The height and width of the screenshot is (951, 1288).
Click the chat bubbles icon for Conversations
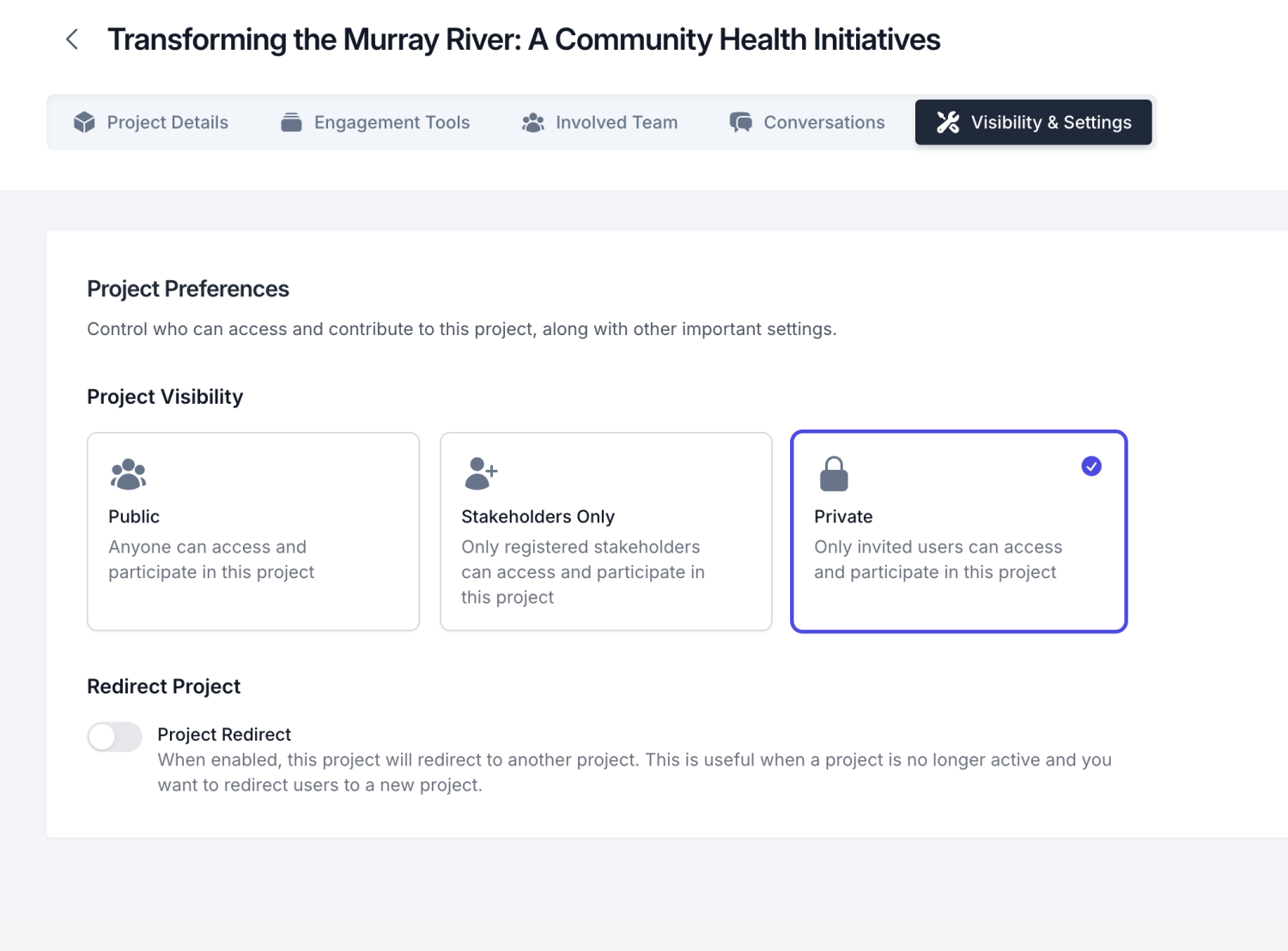(740, 123)
